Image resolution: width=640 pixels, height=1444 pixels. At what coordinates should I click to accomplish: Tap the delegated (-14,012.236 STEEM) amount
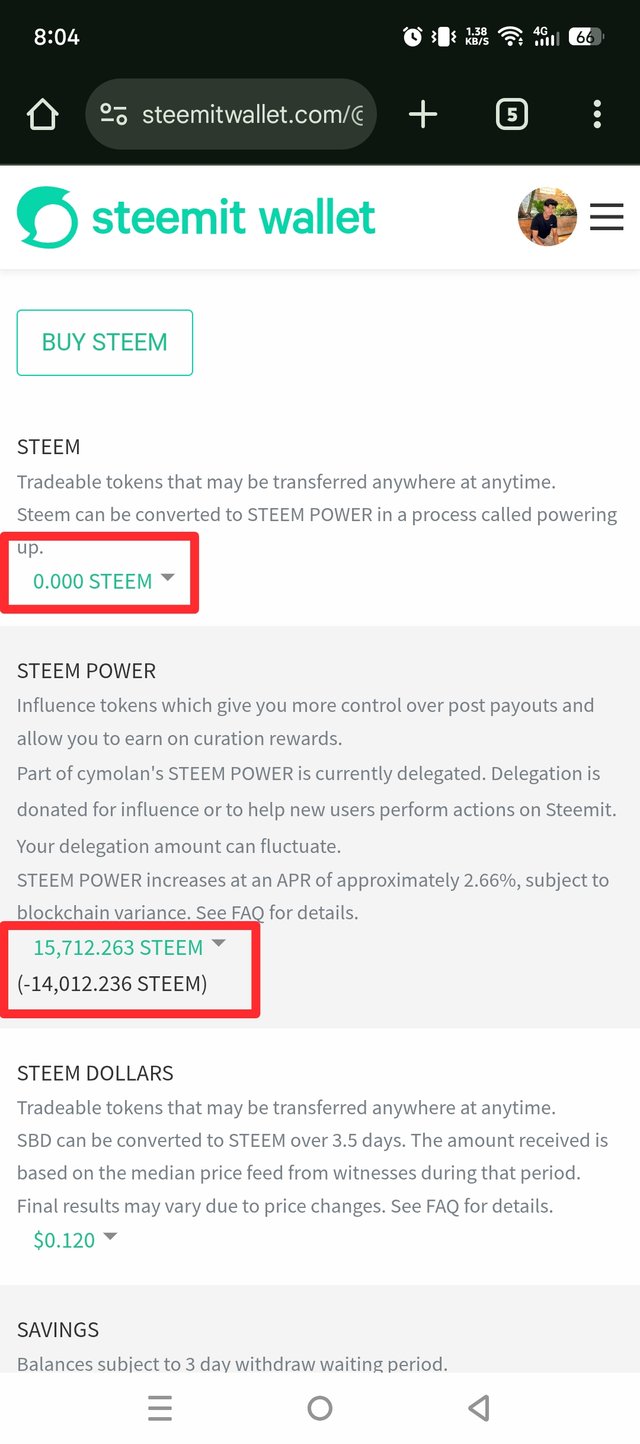pos(112,984)
